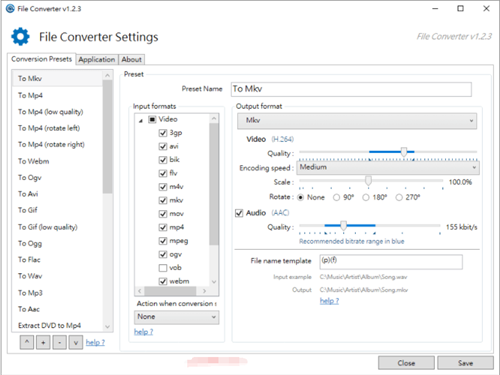
Task: Select the To Mp4 (rotate right) preset
Action: [x=57, y=144]
